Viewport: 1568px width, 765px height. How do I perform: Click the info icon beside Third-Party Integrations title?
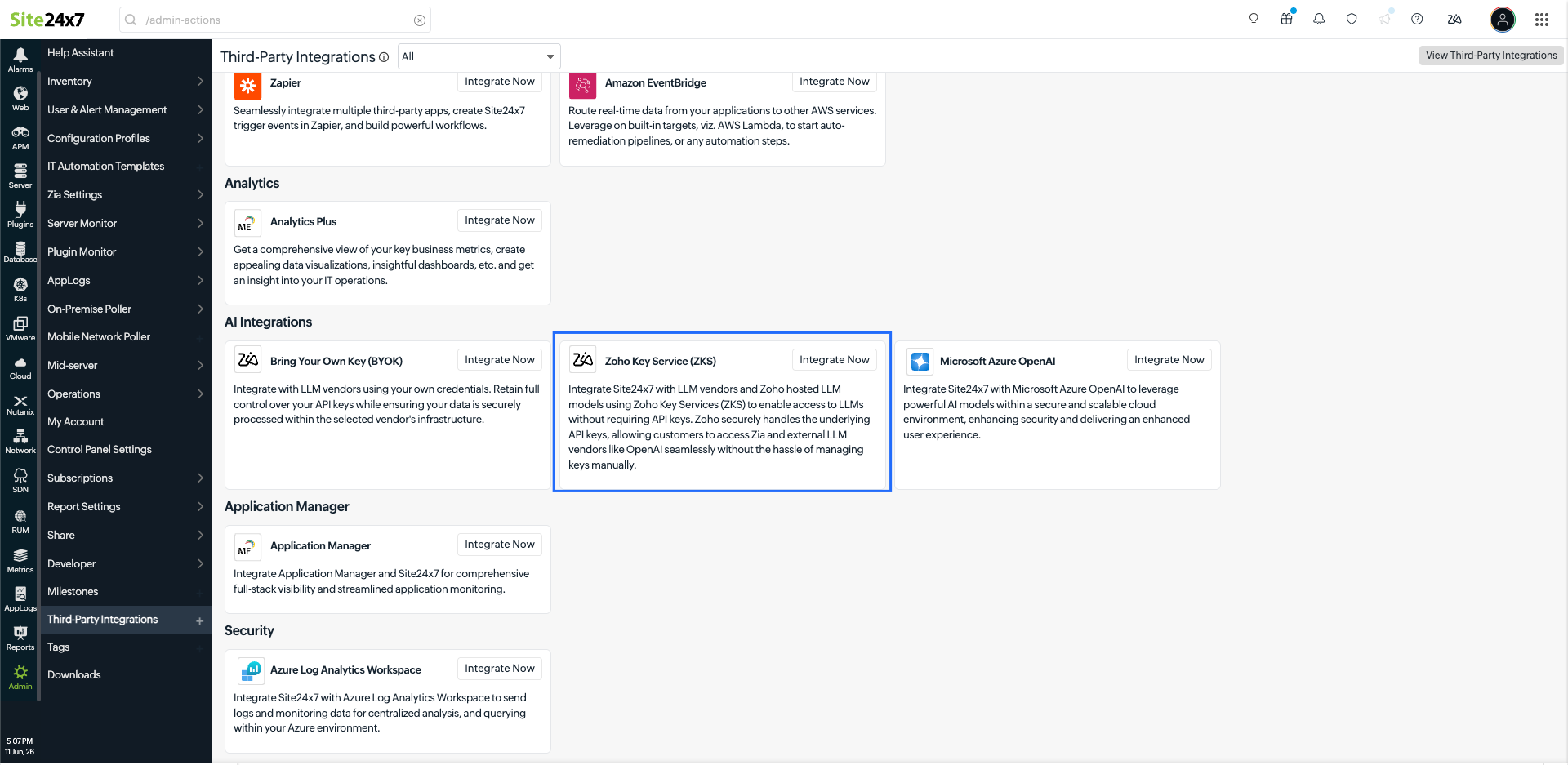[x=384, y=57]
